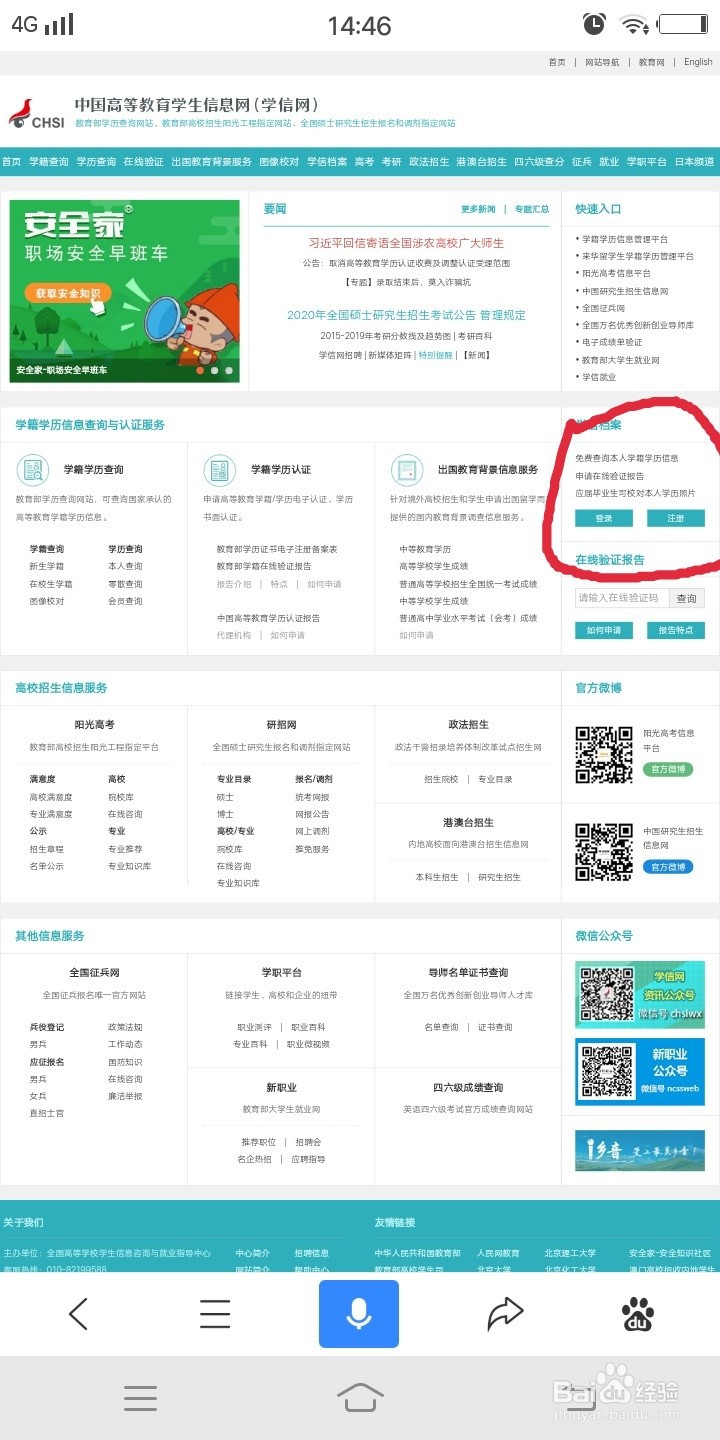This screenshot has width=720, height=1440.
Task: Open 学历查询 in the navigation bar
Action: pyautogui.click(x=96, y=161)
